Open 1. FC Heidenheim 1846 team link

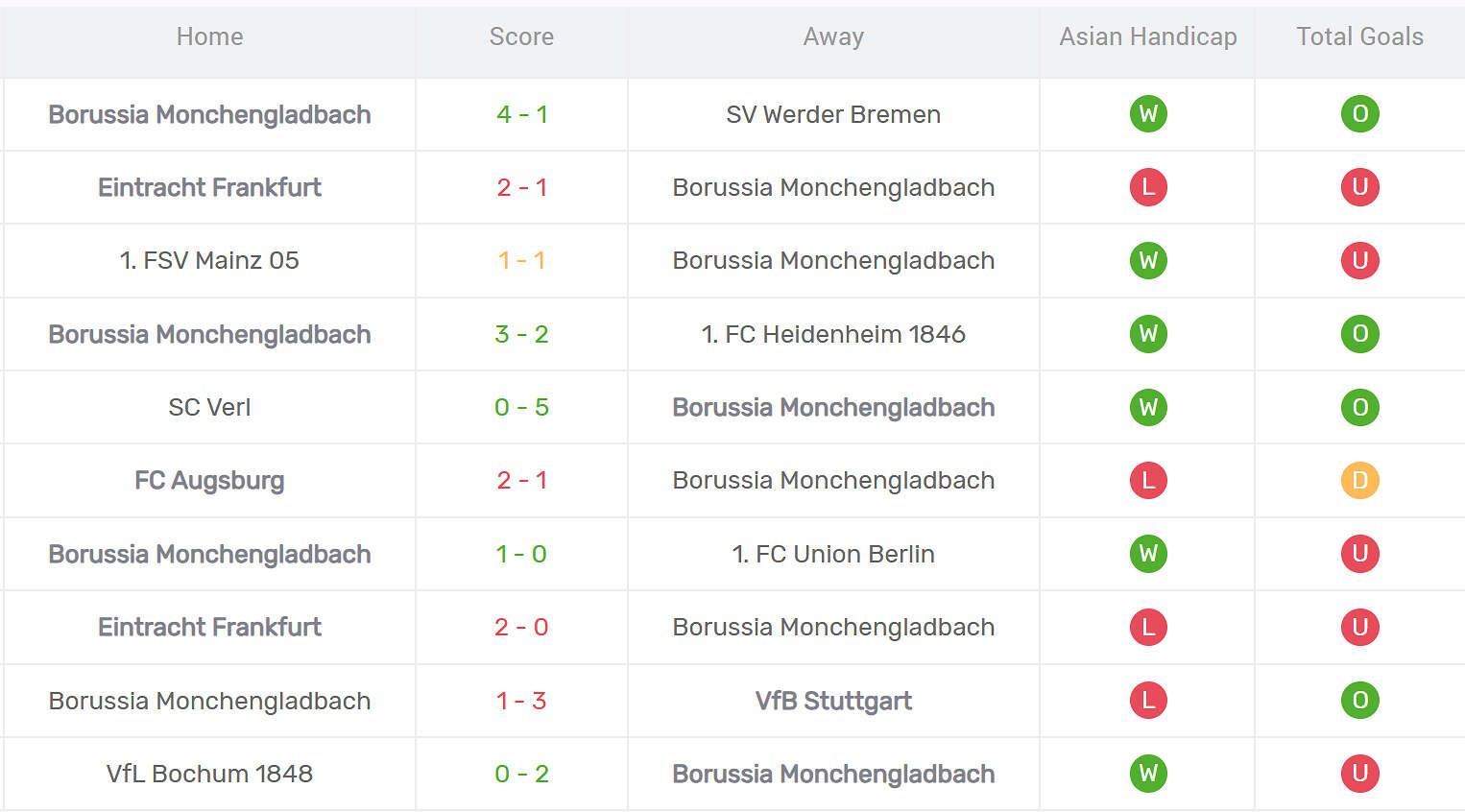[x=833, y=334]
